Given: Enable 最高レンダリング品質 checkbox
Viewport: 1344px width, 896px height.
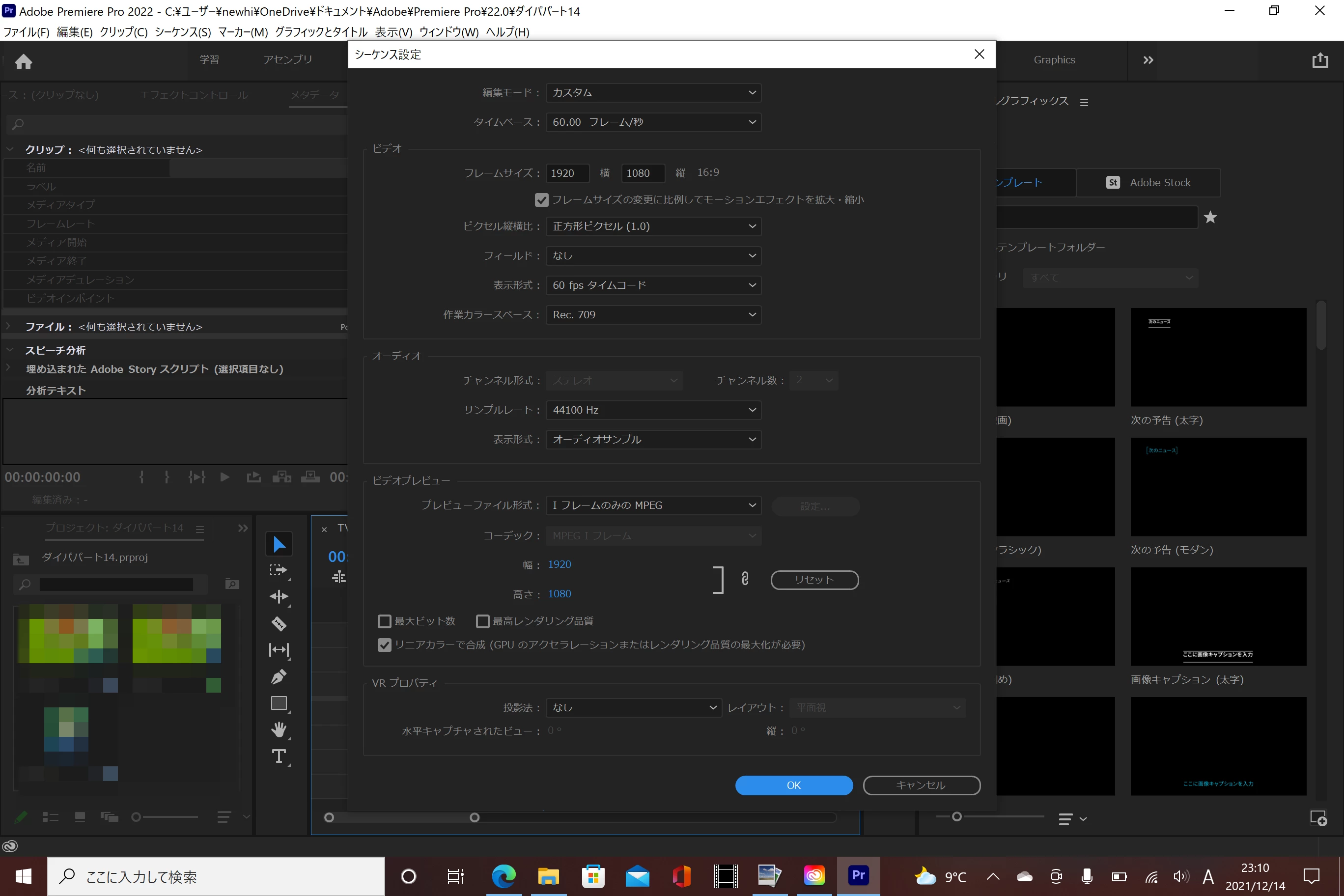Looking at the screenshot, I should pos(483,620).
